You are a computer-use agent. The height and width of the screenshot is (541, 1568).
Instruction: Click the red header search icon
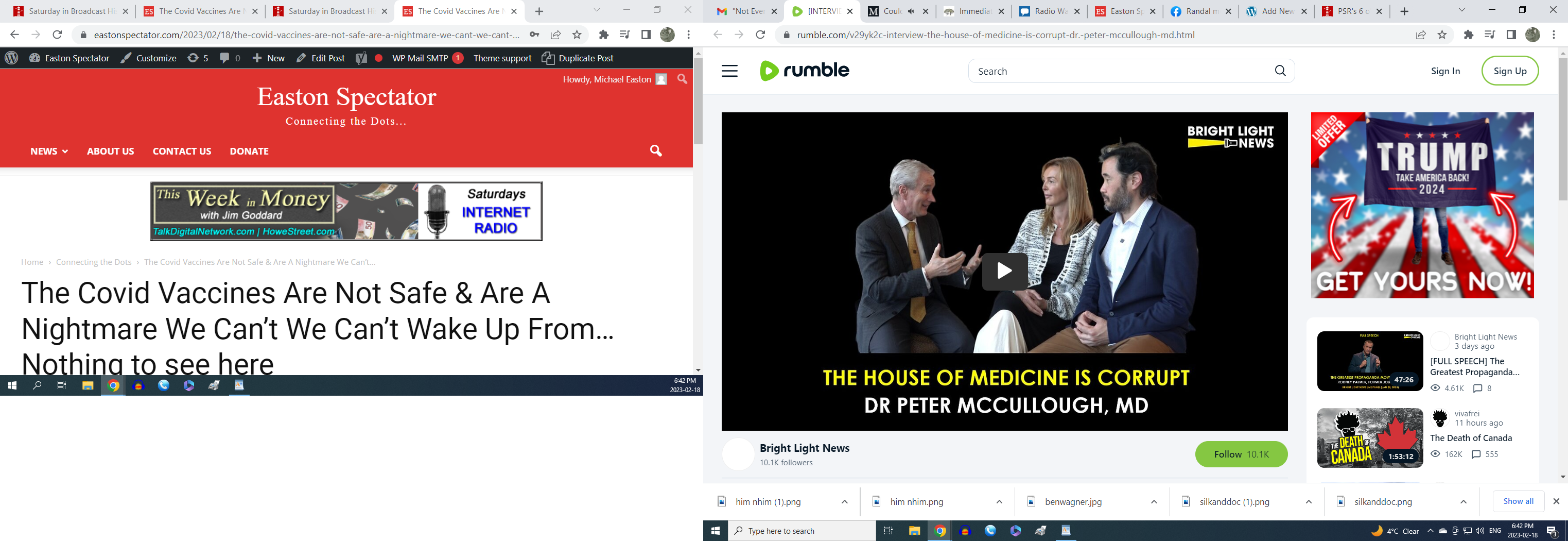(656, 150)
